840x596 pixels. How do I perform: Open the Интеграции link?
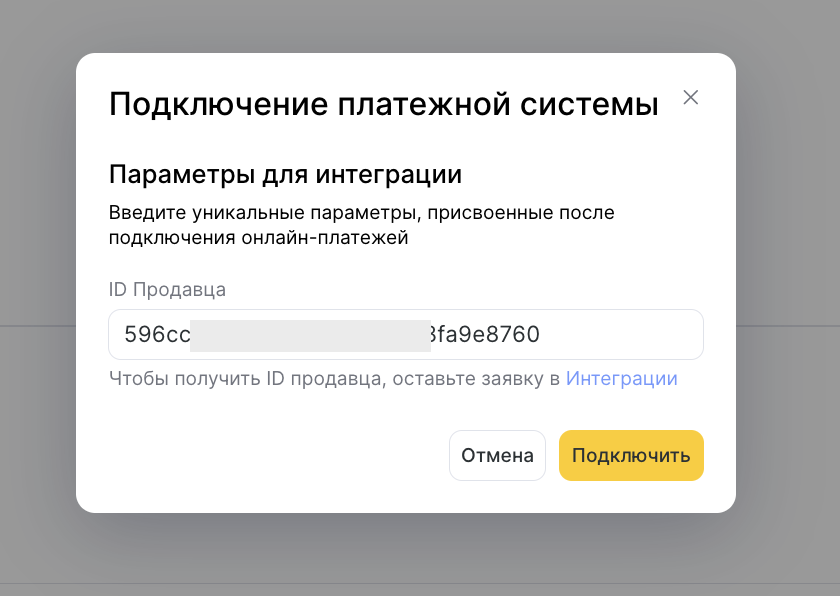click(x=621, y=379)
